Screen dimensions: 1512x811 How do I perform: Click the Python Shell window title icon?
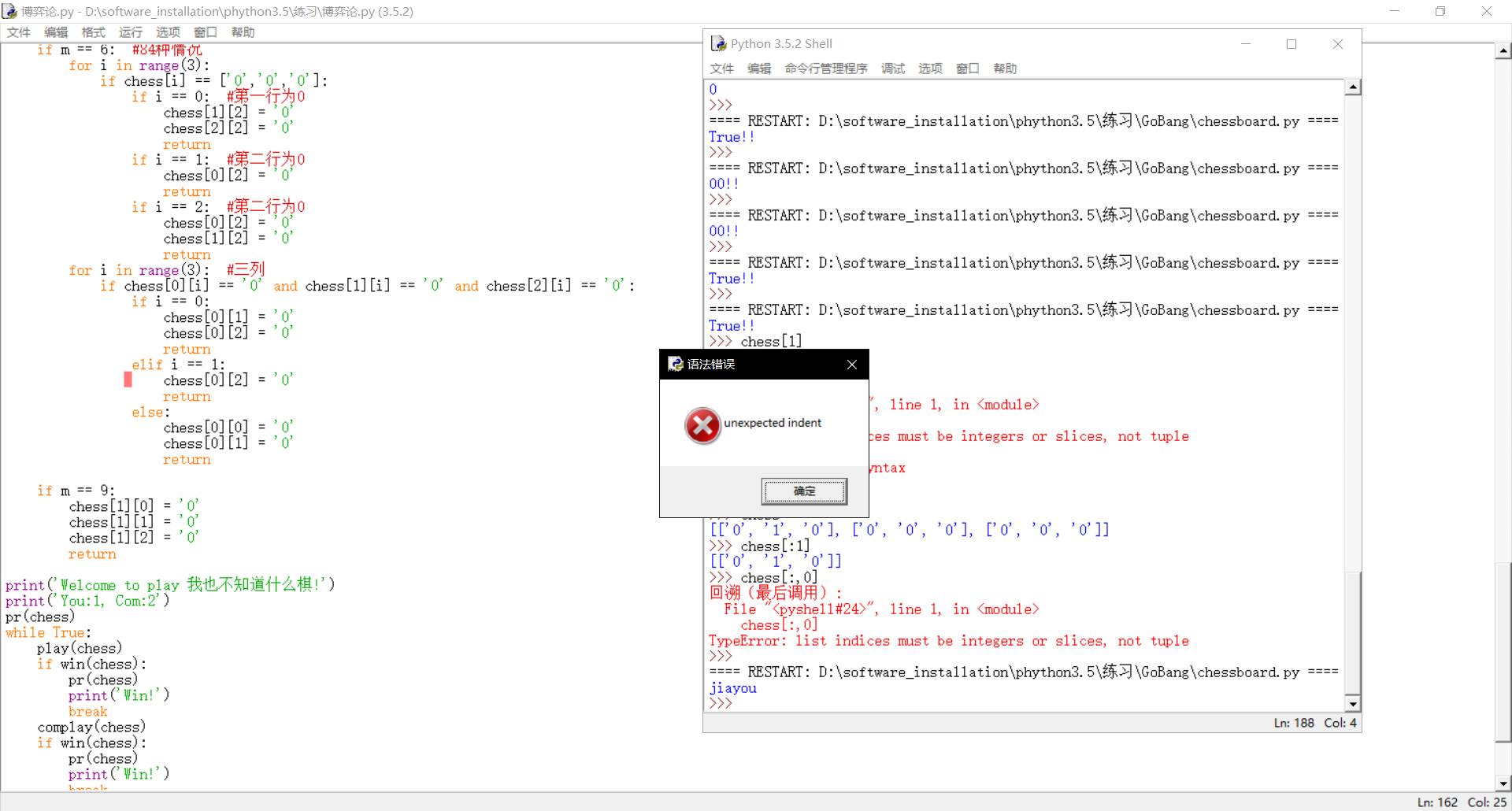[x=718, y=44]
